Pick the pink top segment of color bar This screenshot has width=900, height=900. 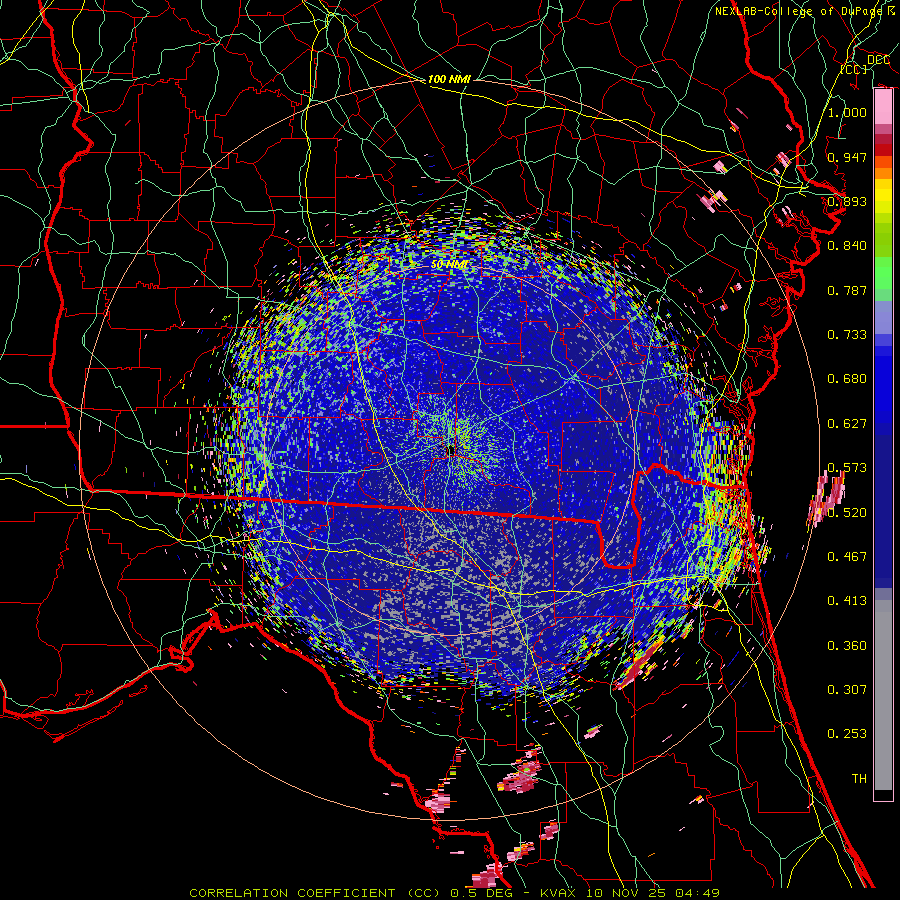(883, 107)
